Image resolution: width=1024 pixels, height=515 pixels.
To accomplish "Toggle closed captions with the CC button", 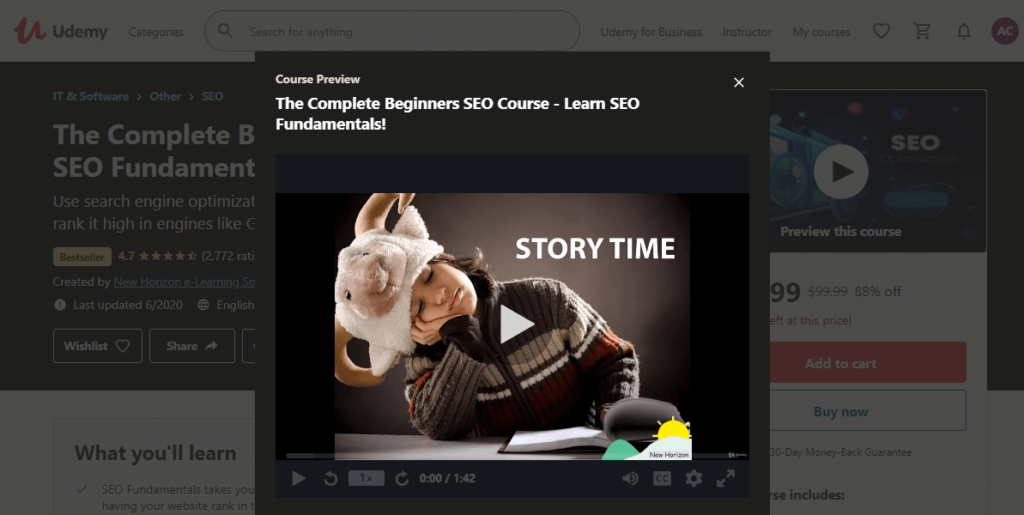I will 662,478.
